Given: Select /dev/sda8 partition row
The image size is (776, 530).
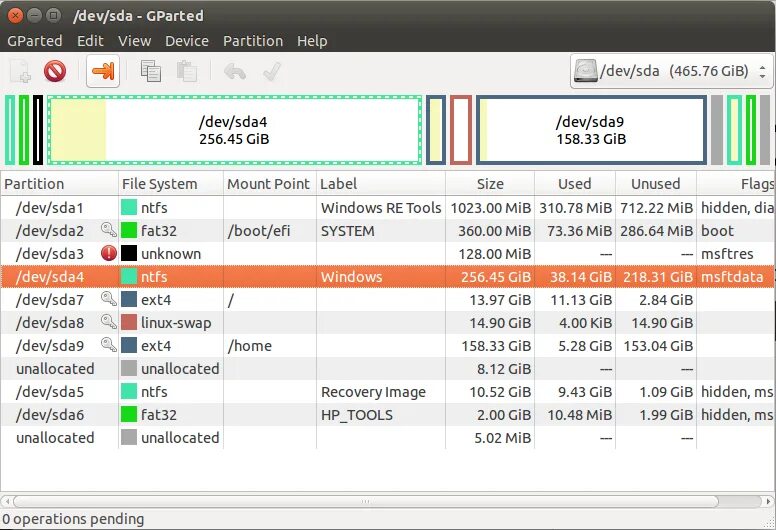Looking at the screenshot, I should [x=388, y=323].
